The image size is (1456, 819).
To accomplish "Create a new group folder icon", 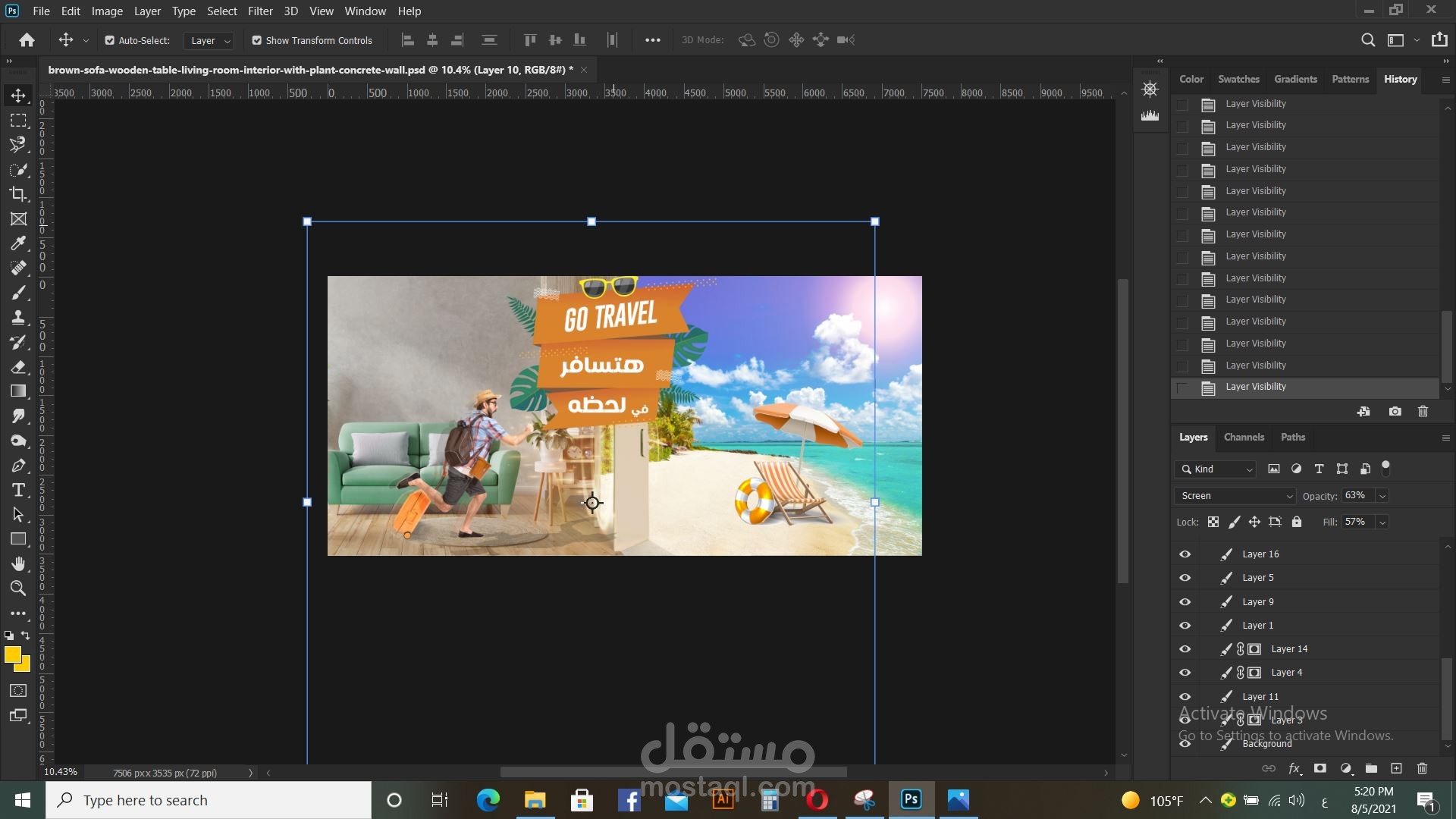I will (1371, 768).
